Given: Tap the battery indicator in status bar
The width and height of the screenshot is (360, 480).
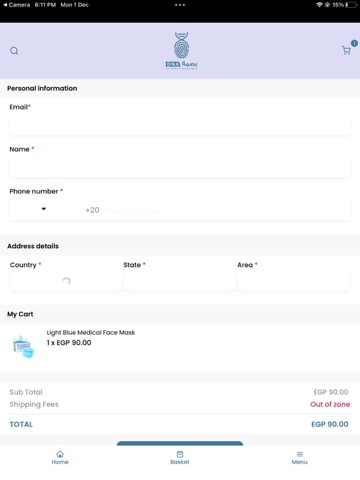Looking at the screenshot, I should click(351, 5).
